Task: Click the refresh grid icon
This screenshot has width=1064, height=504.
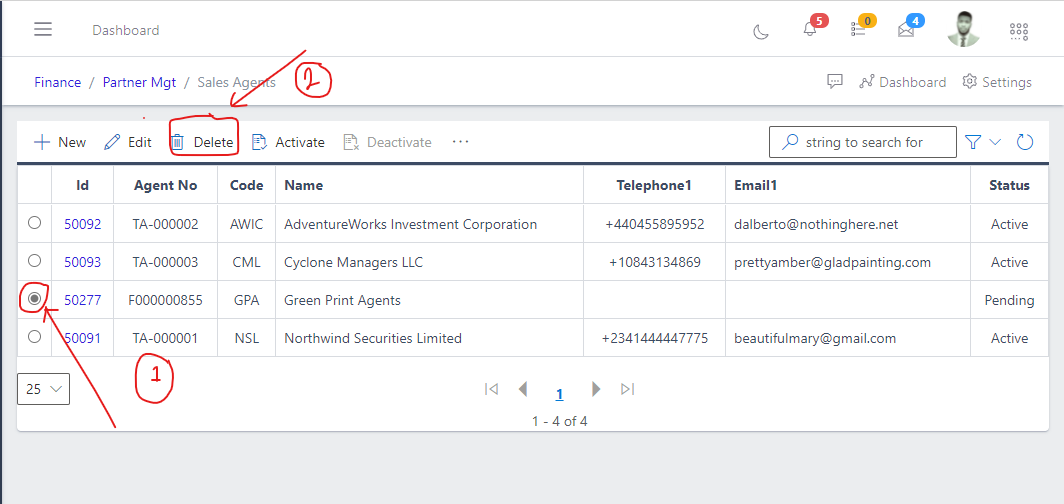Action: click(x=1025, y=142)
